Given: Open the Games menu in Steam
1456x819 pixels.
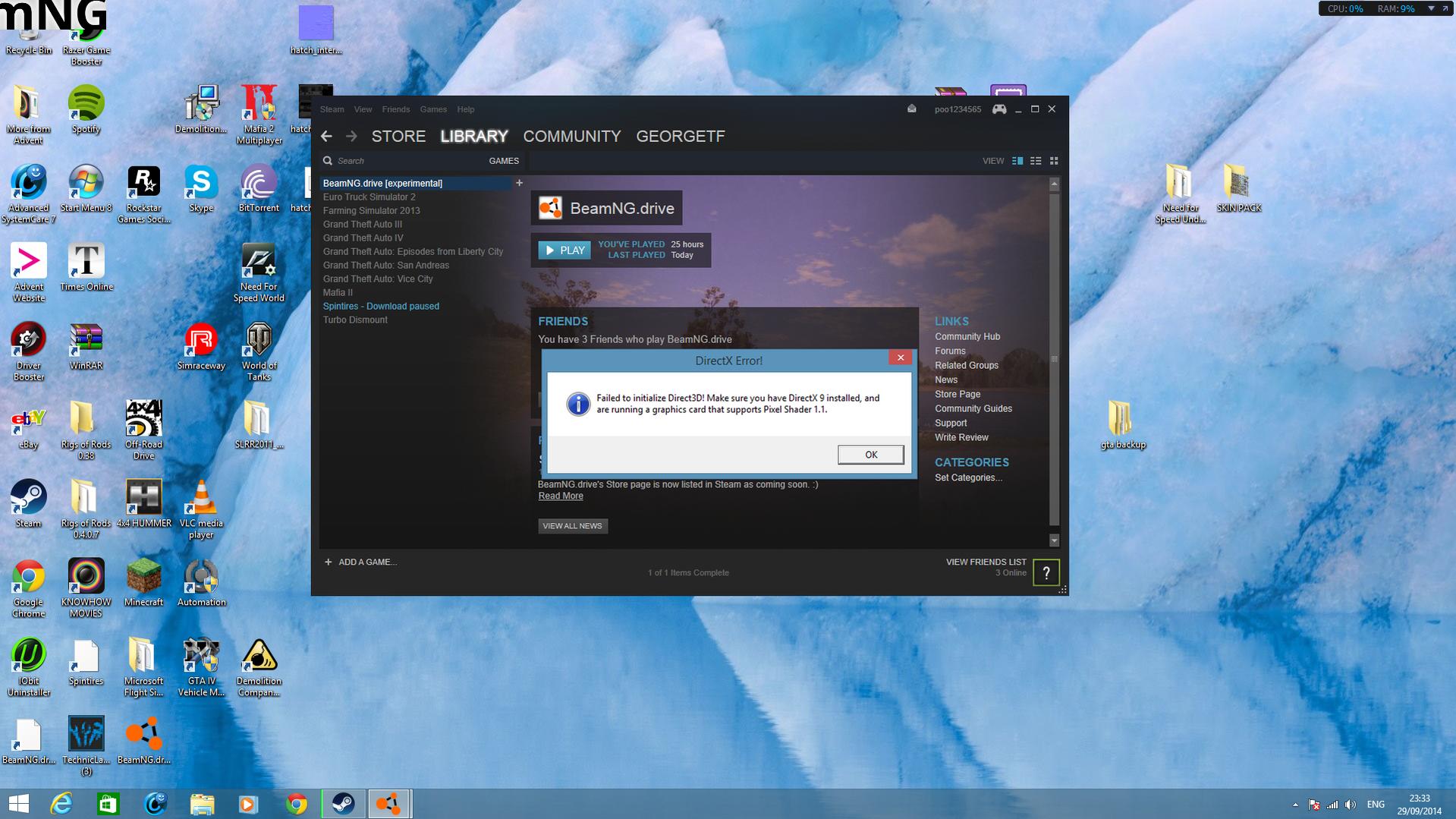Looking at the screenshot, I should (433, 109).
